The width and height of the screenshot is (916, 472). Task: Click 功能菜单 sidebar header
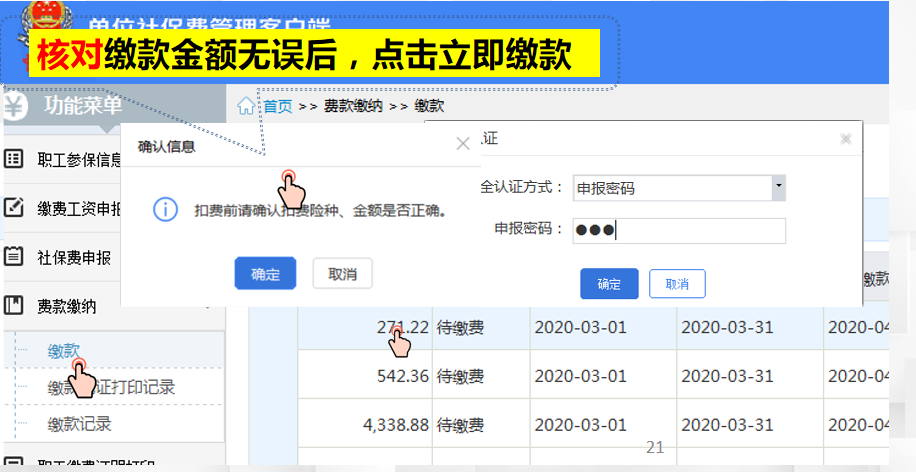tap(83, 106)
